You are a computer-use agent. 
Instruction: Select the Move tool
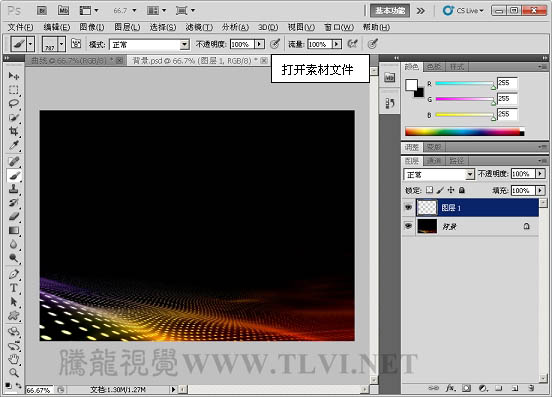(14, 76)
